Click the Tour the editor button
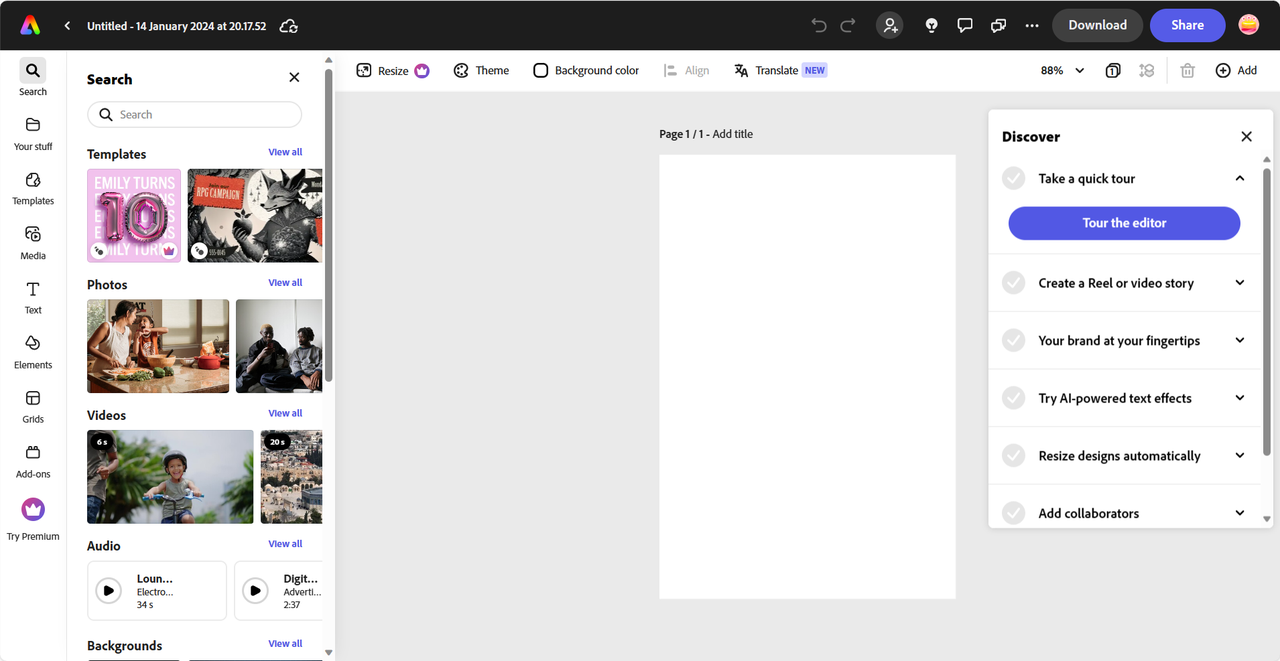 1124,223
